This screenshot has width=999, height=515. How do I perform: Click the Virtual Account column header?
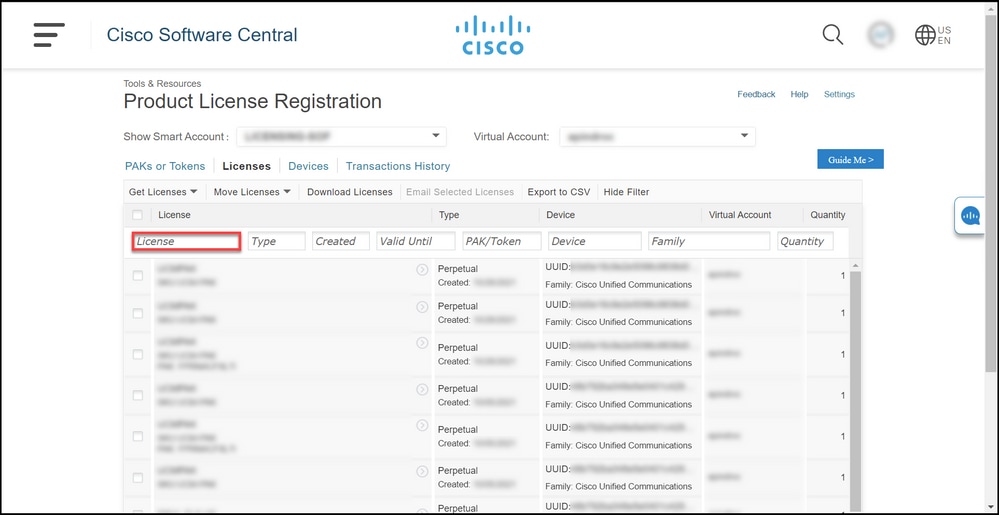coord(740,215)
